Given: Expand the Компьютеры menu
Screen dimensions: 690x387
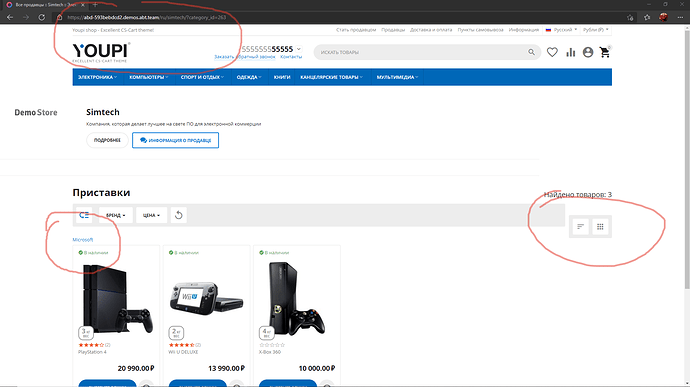Looking at the screenshot, I should [148, 77].
